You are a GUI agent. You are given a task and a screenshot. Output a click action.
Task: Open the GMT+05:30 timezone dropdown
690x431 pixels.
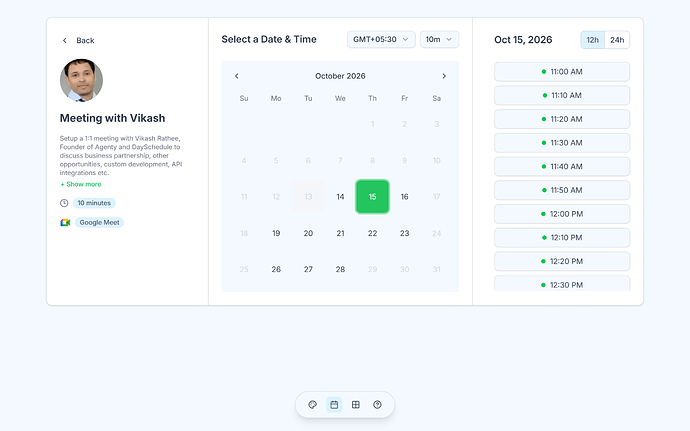[381, 39]
